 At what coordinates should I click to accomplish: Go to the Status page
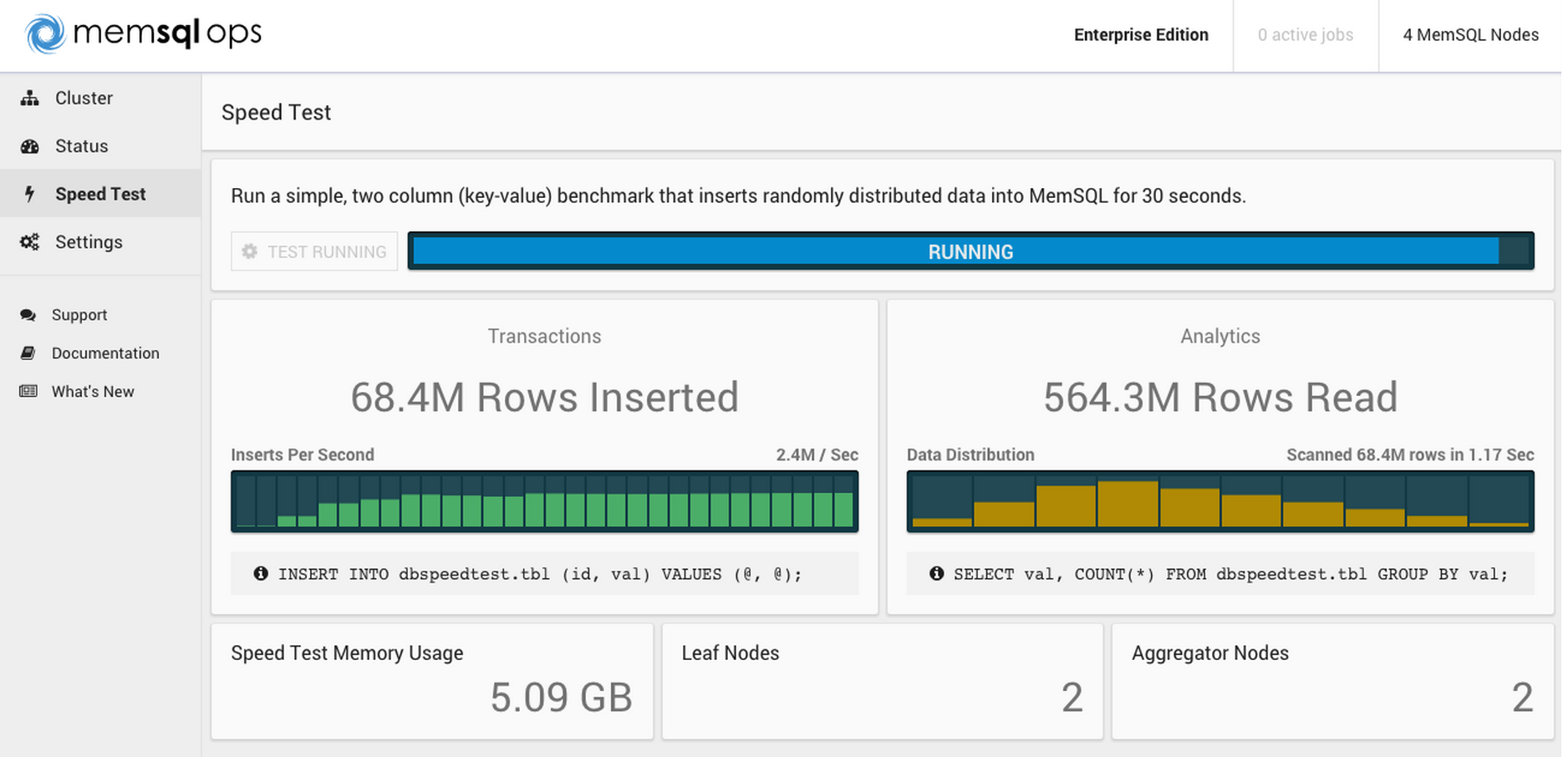[x=100, y=146]
